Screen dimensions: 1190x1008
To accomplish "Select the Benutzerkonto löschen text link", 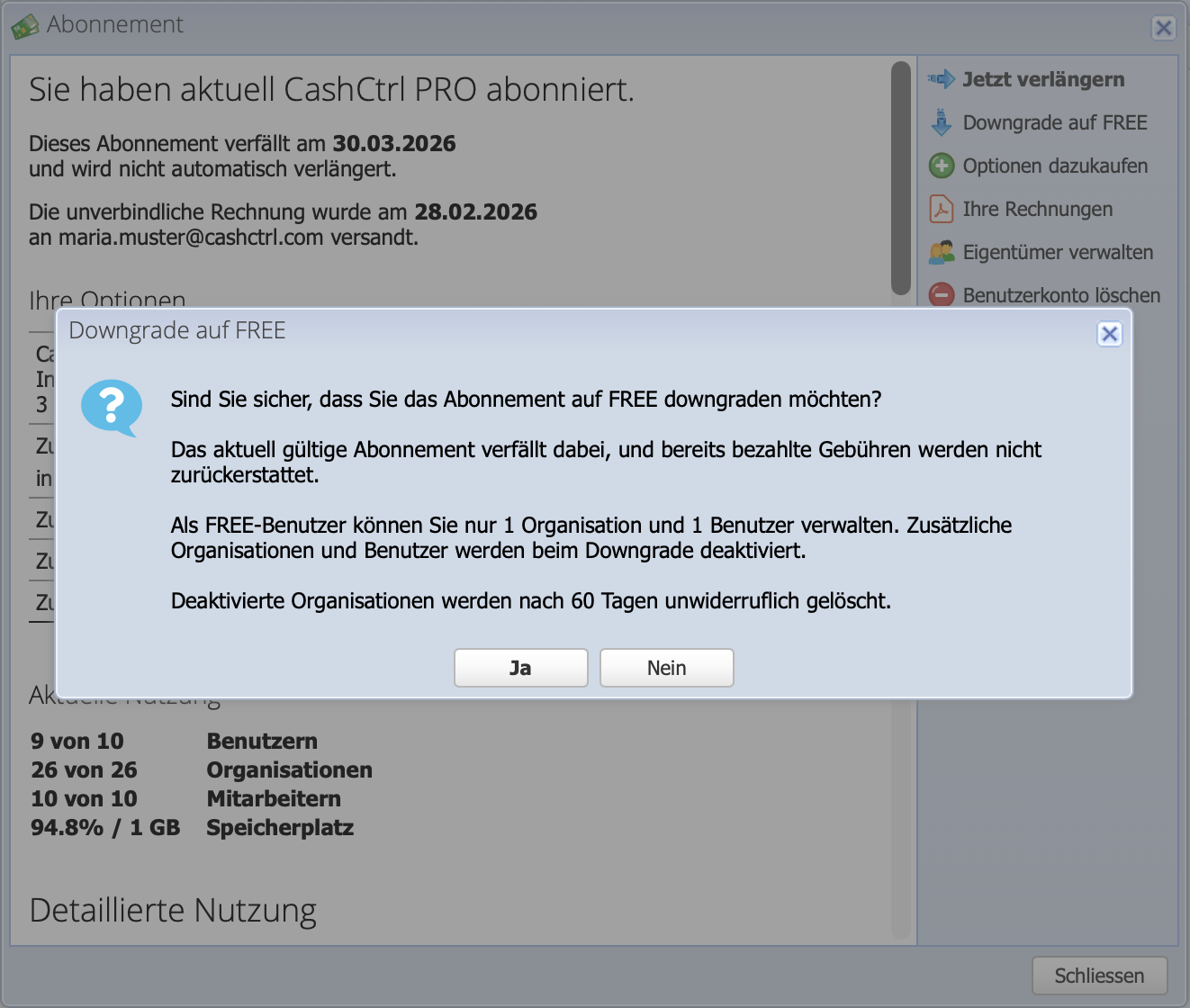I will pyautogui.click(x=1061, y=295).
